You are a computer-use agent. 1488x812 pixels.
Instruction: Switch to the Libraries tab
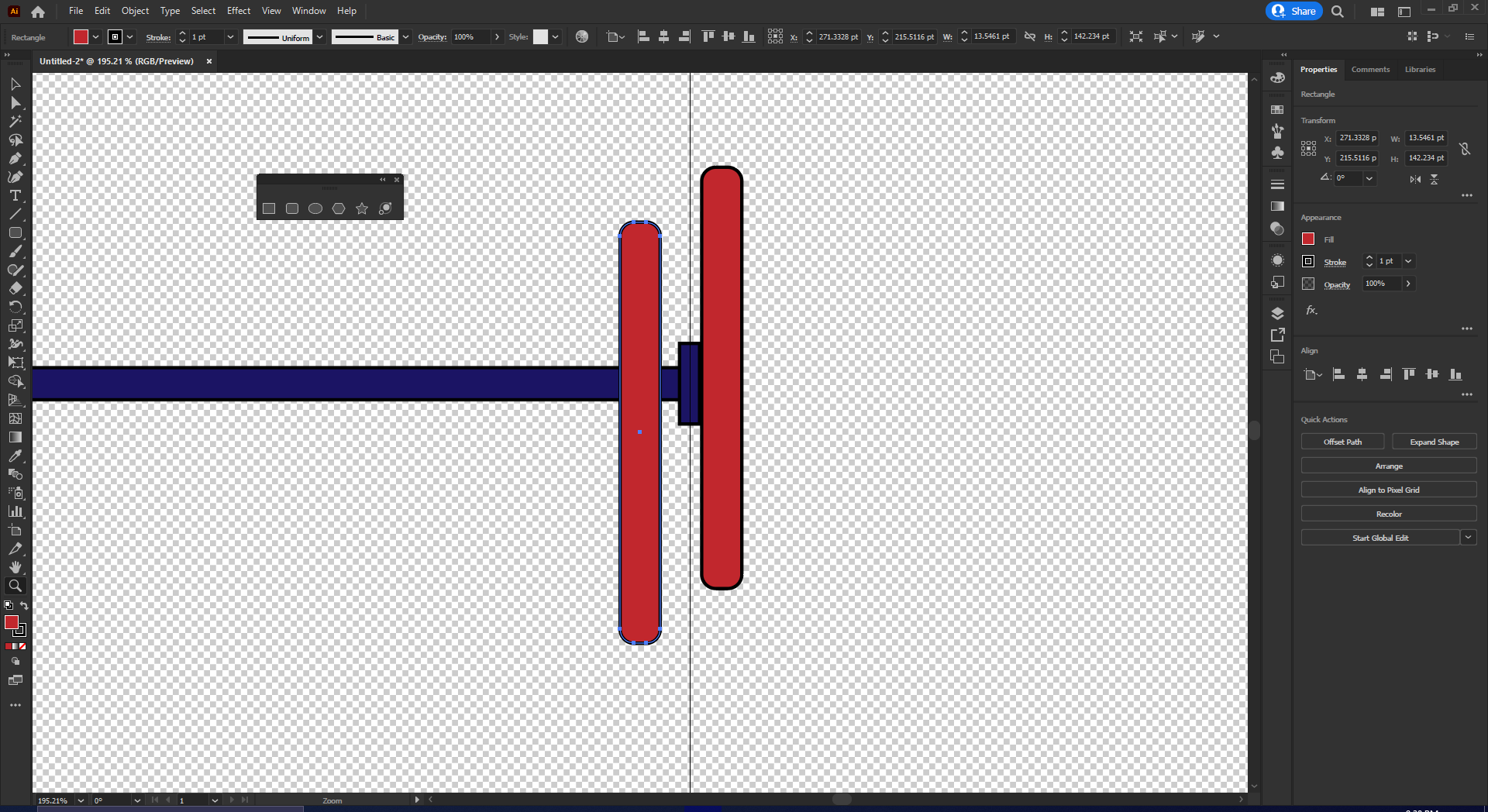point(1419,69)
